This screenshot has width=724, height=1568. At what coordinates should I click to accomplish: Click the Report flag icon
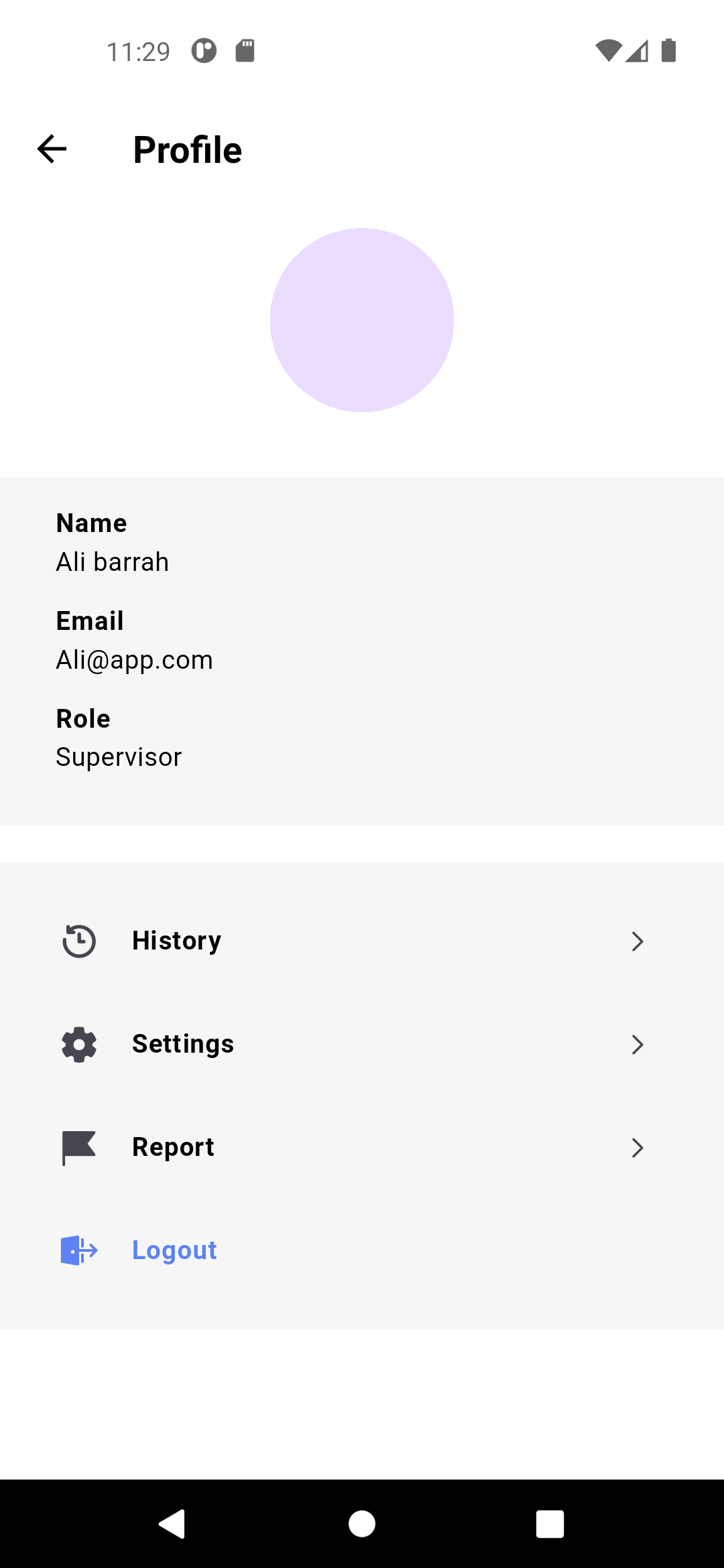(79, 1147)
